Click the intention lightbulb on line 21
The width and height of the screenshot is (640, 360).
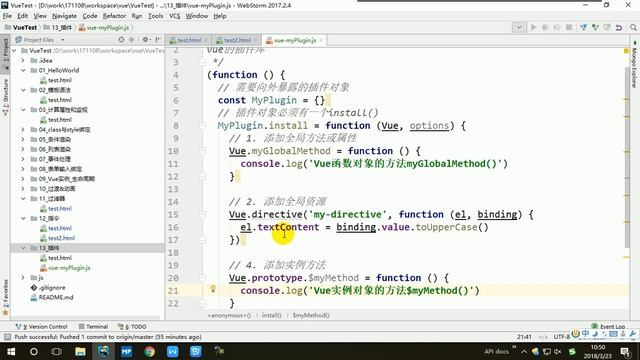213,289
